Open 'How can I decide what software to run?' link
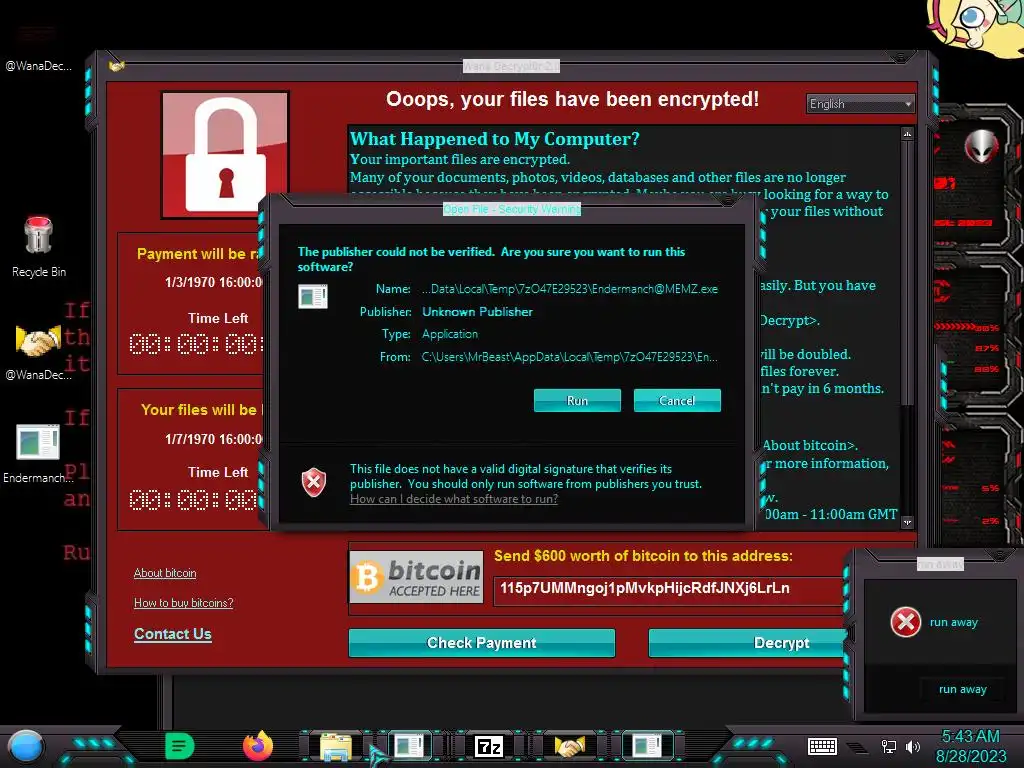Image resolution: width=1024 pixels, height=768 pixels. [x=454, y=499]
